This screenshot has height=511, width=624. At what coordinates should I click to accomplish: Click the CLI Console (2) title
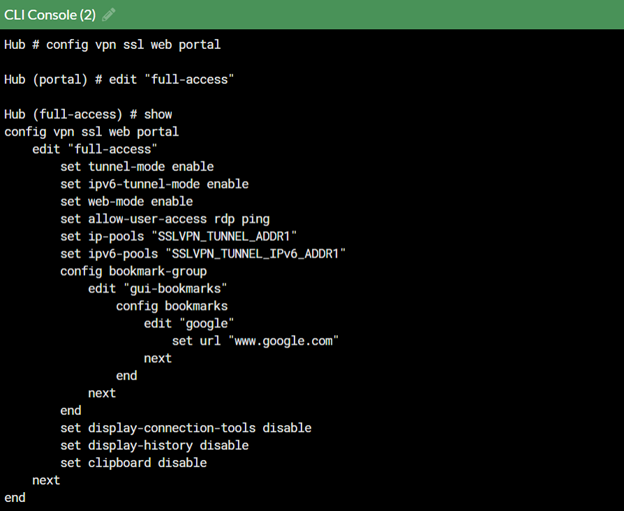tap(50, 15)
